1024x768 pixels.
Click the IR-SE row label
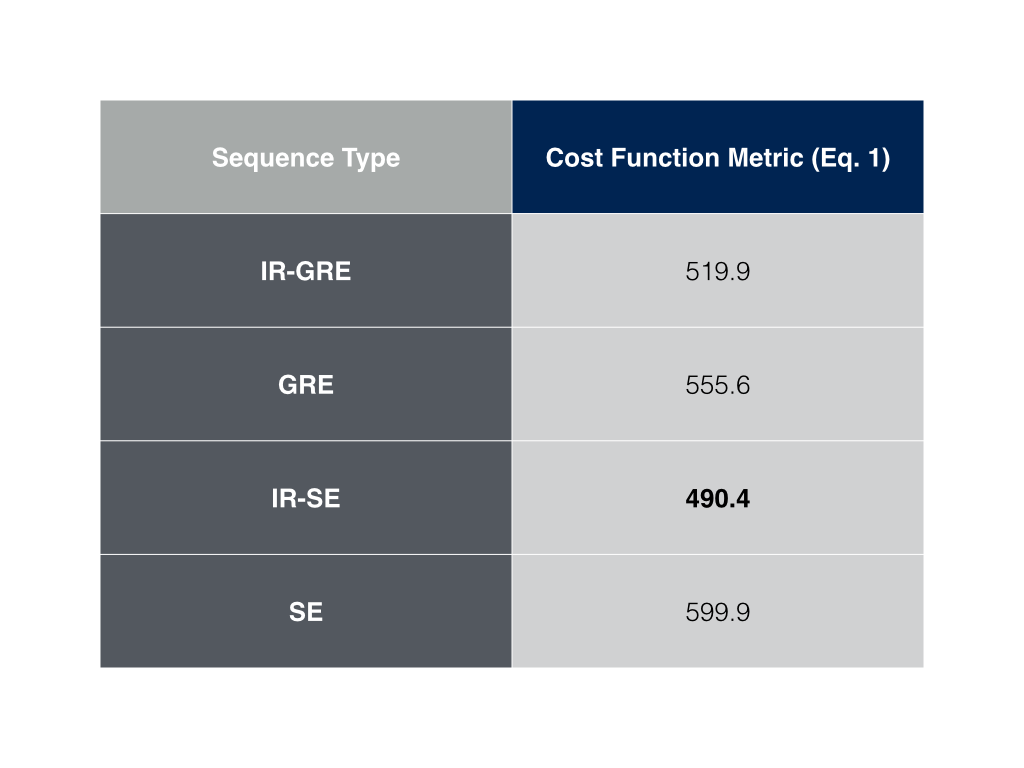pos(306,498)
